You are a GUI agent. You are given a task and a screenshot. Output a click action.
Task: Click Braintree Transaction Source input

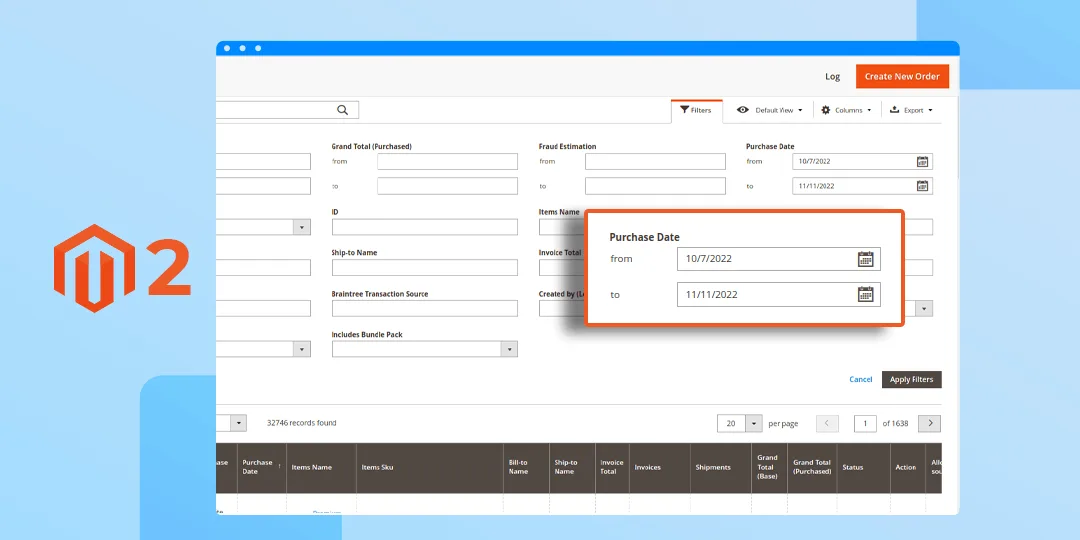pyautogui.click(x=424, y=309)
